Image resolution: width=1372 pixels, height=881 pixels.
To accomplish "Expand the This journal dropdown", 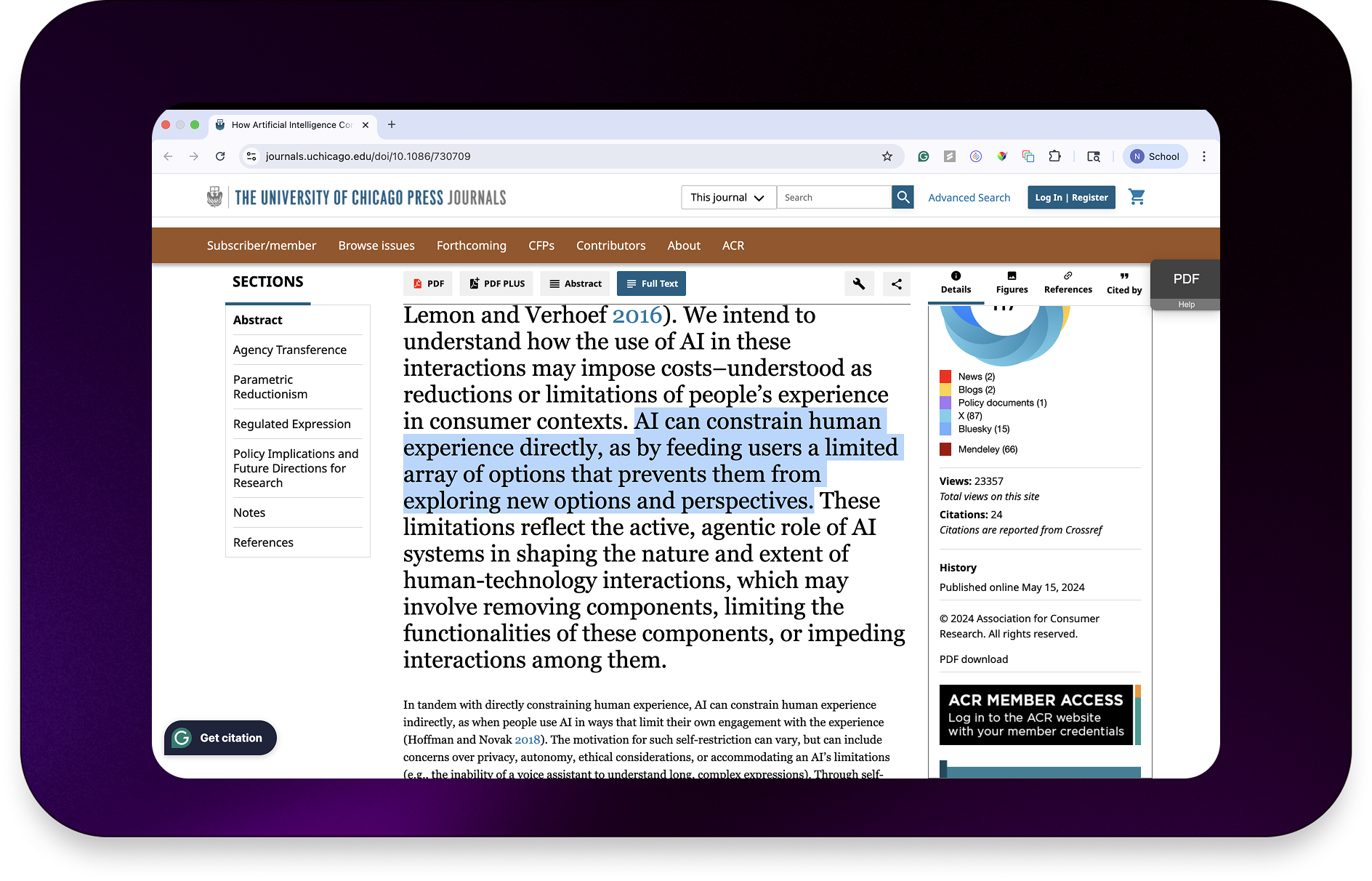I will click(728, 197).
